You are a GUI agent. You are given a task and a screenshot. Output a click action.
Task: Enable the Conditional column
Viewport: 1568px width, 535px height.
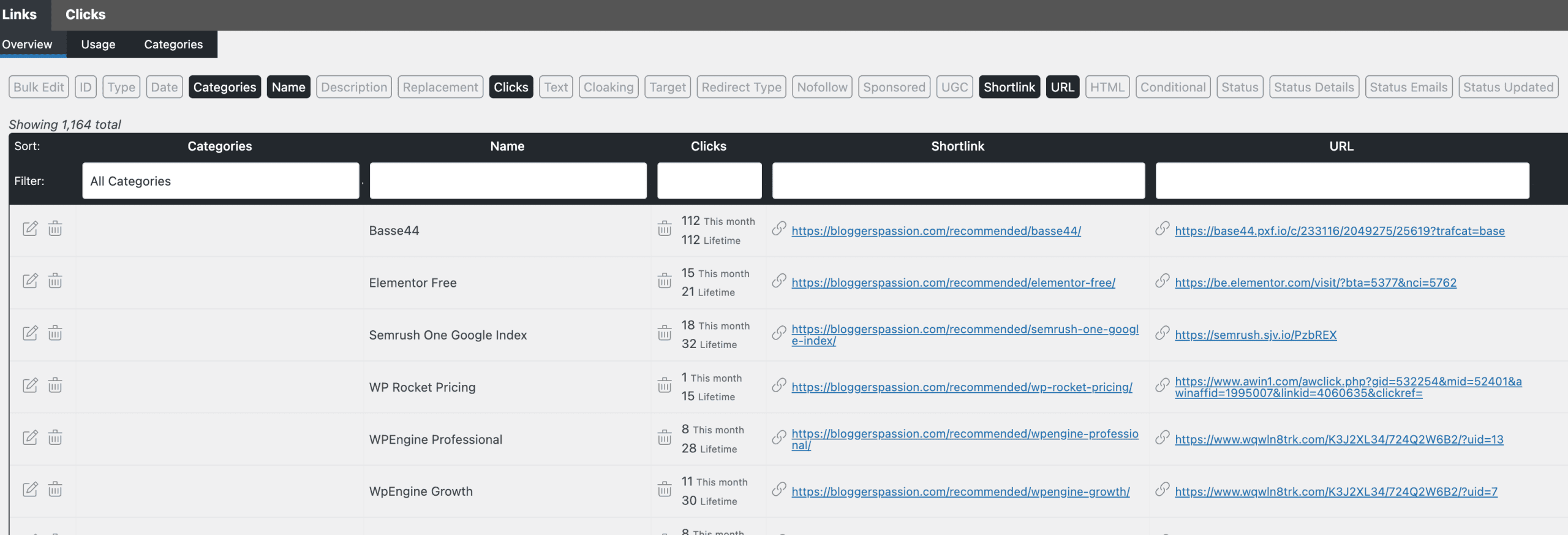(1173, 87)
